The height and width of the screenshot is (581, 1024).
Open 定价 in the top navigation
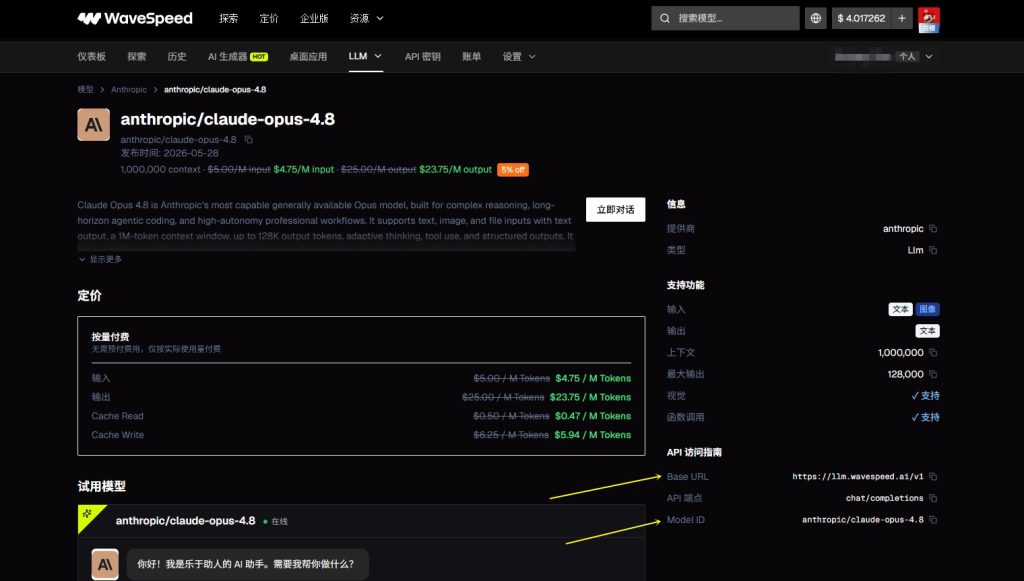coord(269,18)
